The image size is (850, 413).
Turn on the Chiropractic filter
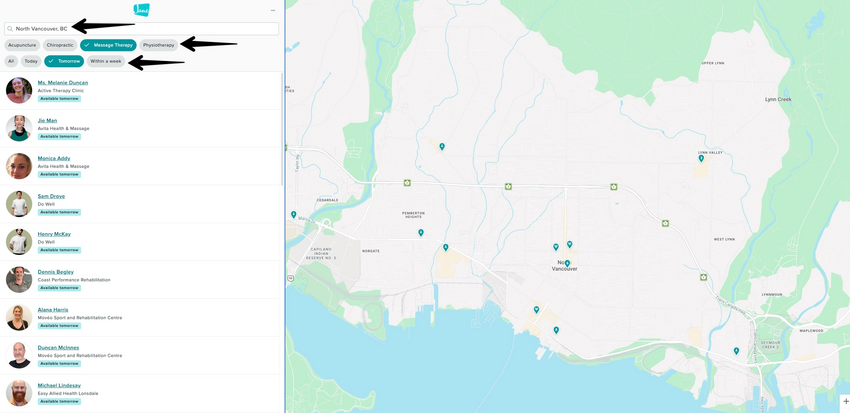[x=60, y=45]
